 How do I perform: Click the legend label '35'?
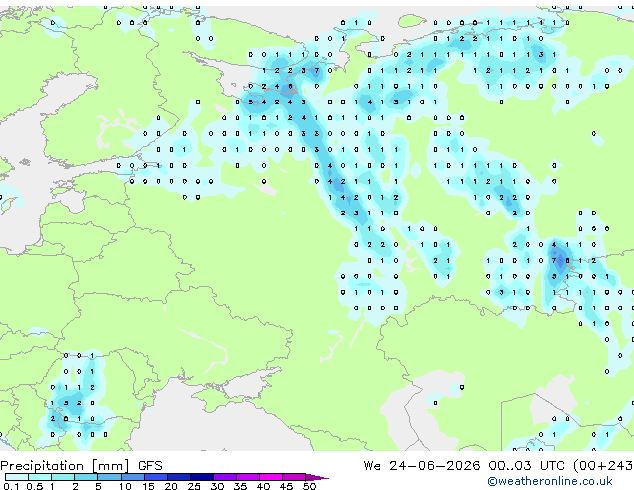click(240, 486)
